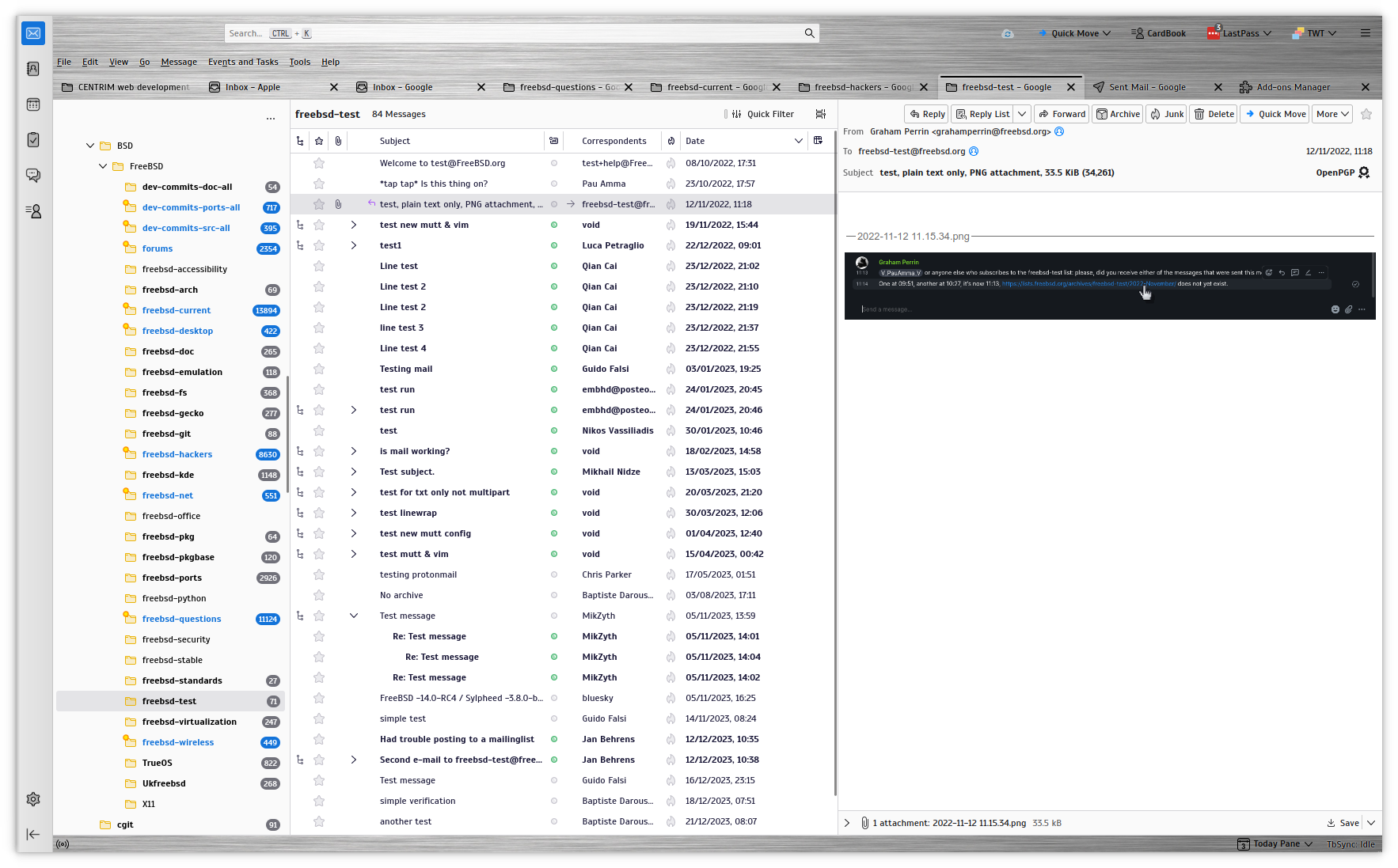Open the Events and Tasks menu
This screenshot has width=1398, height=868.
[243, 62]
